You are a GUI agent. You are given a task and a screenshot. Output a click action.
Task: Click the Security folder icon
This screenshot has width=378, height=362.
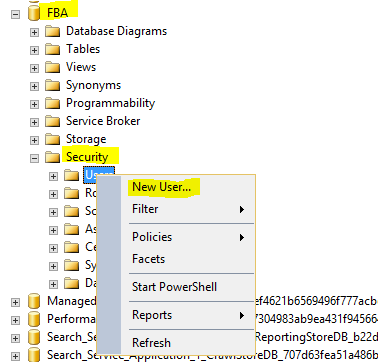pyautogui.click(x=52, y=158)
